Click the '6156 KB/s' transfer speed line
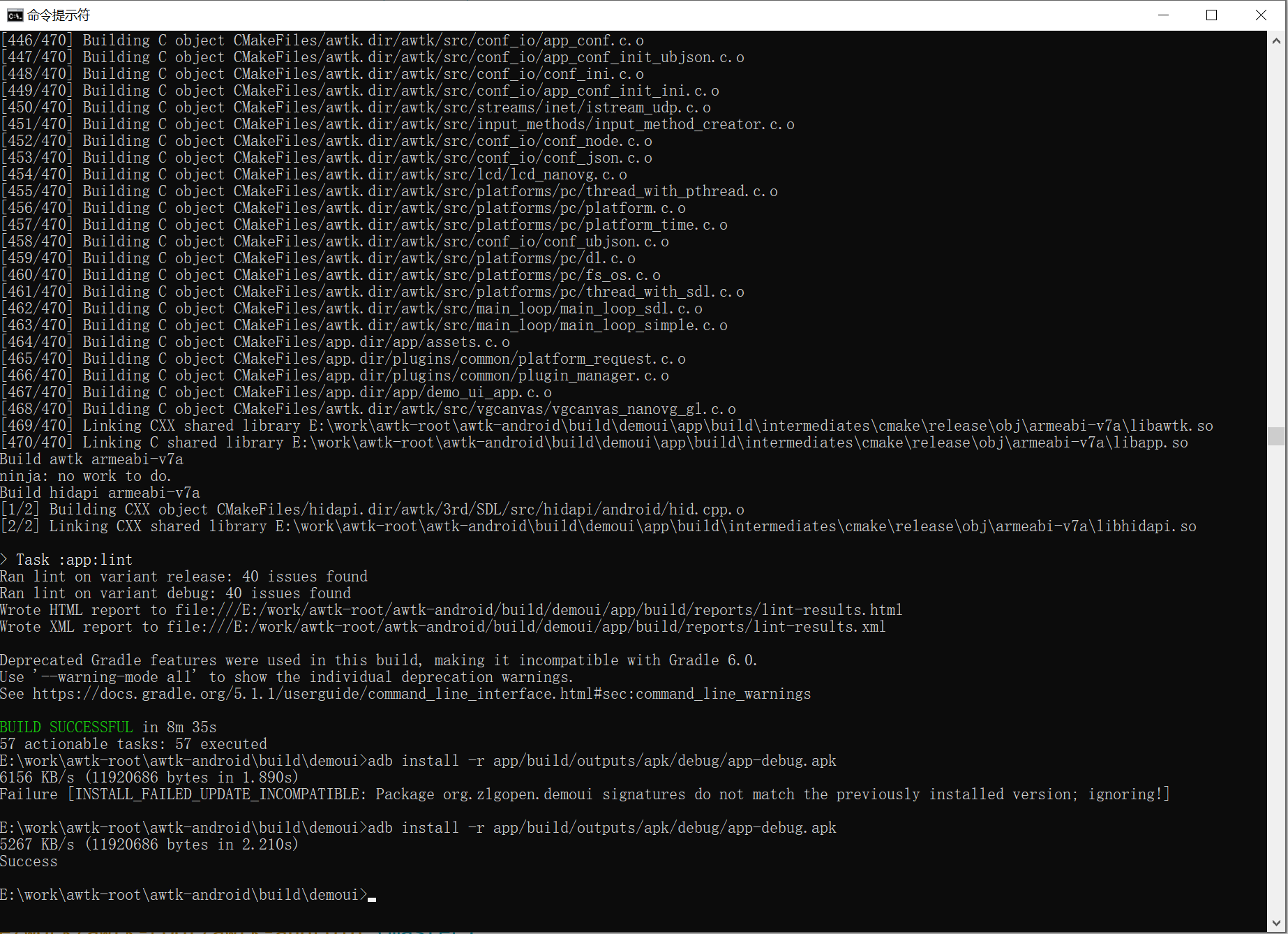Image resolution: width=1288 pixels, height=934 pixels. [x=149, y=778]
